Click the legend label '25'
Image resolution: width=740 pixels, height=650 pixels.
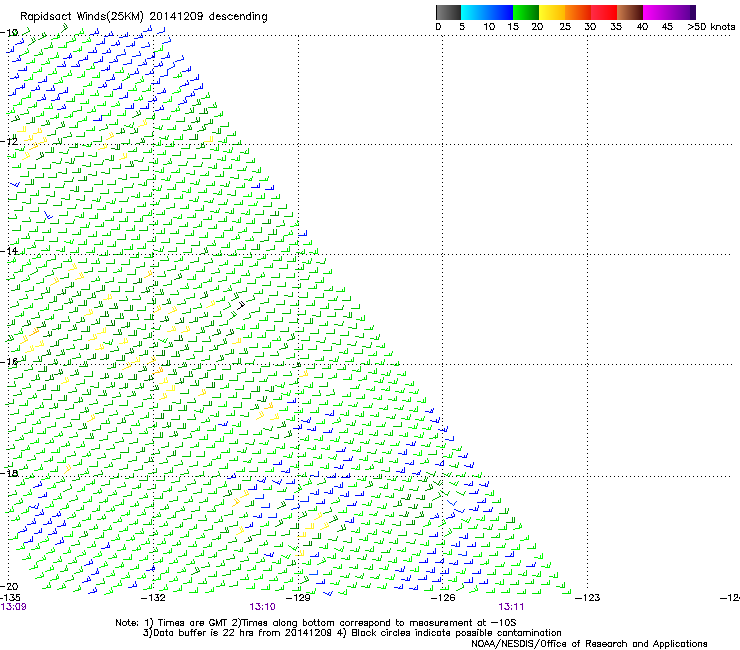pyautogui.click(x=565, y=27)
